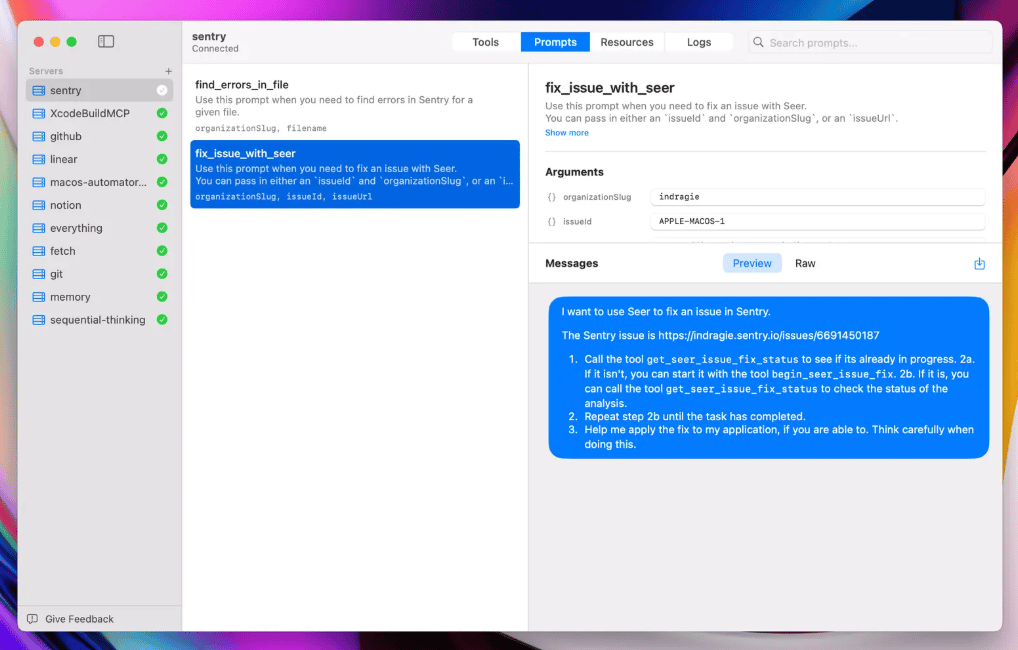
Task: Click the Arguments heading
Action: point(575,172)
